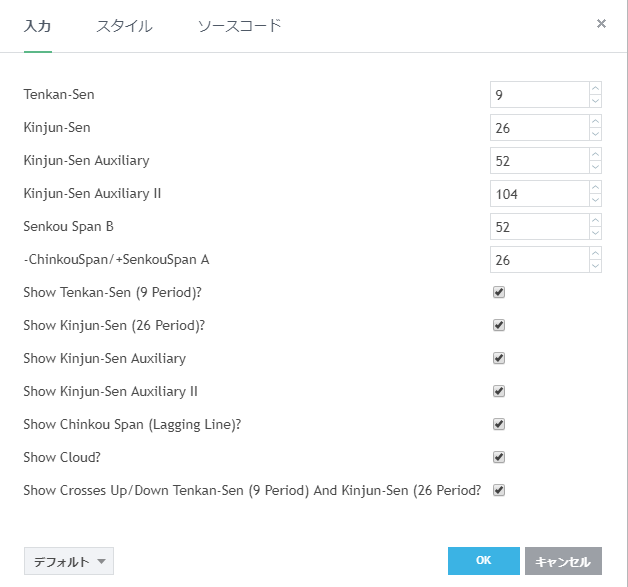The image size is (628, 587).
Task: Click the Kinjun-Sen increment arrow
Action: 595,122
